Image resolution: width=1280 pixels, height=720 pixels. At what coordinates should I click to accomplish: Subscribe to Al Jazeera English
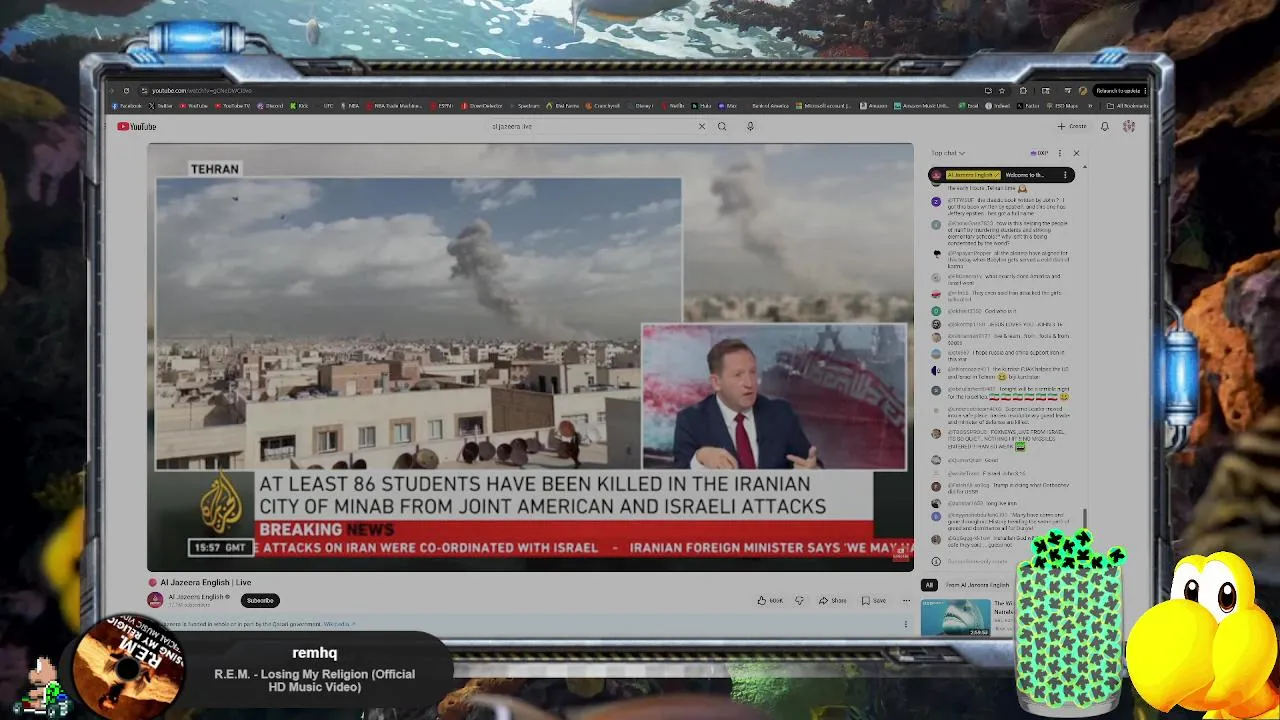tap(260, 600)
